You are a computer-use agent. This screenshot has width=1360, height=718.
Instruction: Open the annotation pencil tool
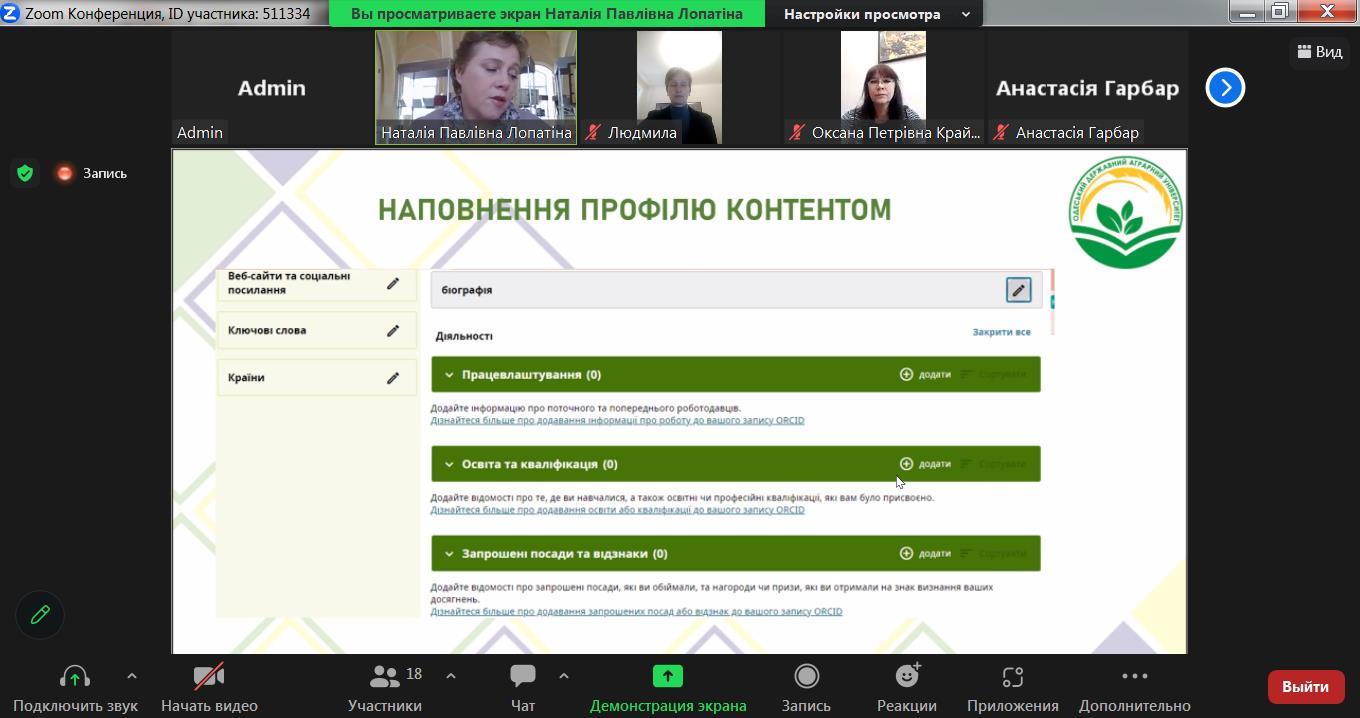point(40,614)
